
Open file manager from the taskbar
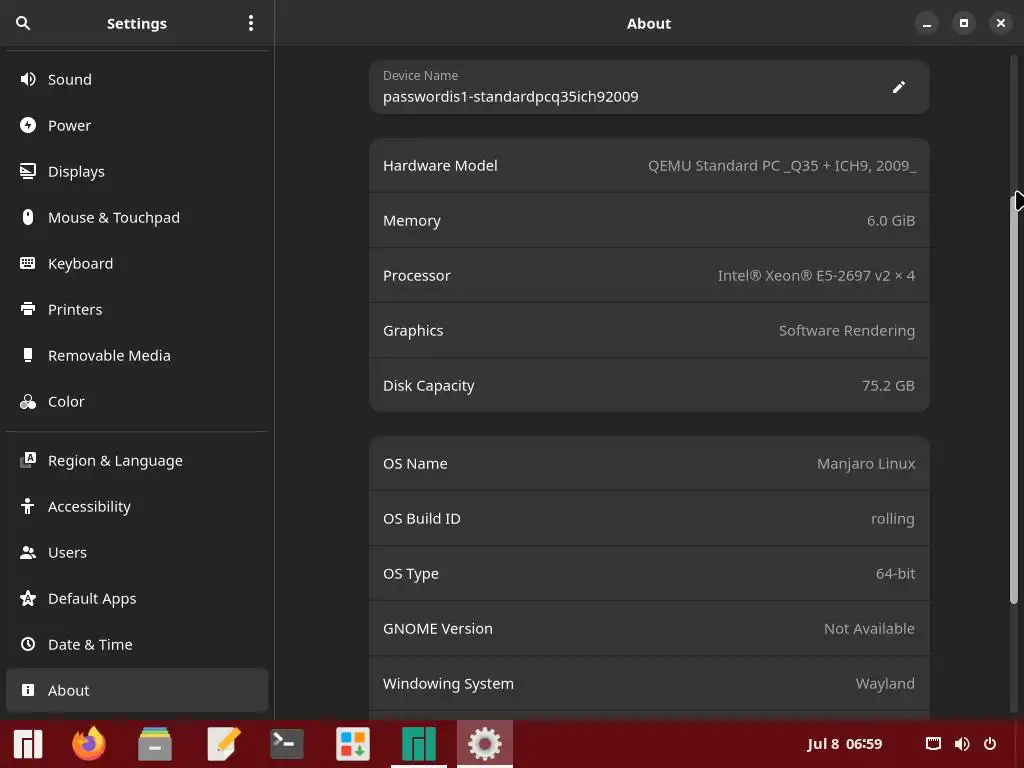point(155,744)
